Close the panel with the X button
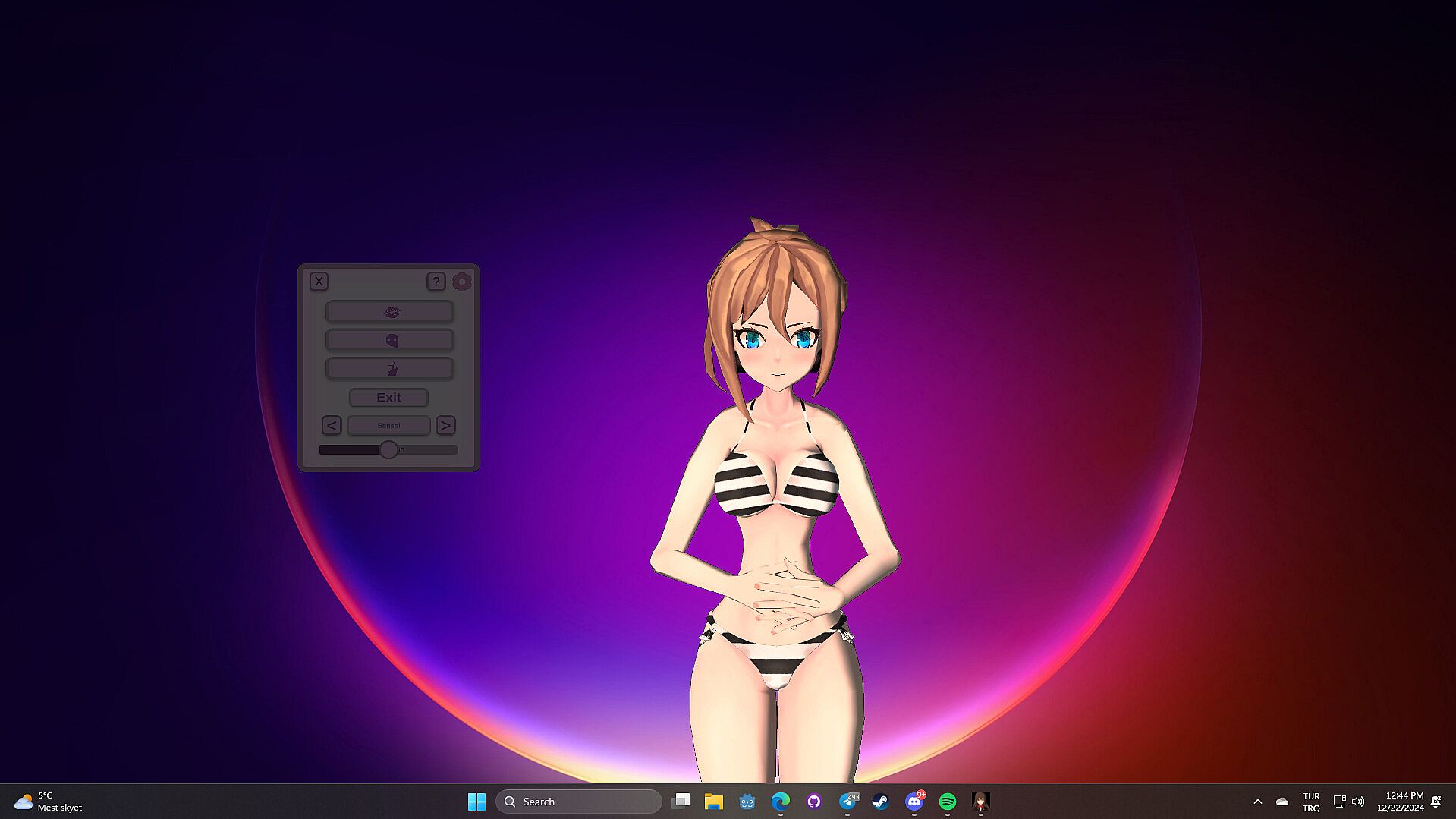Screen dimensions: 1456x819 [319, 282]
